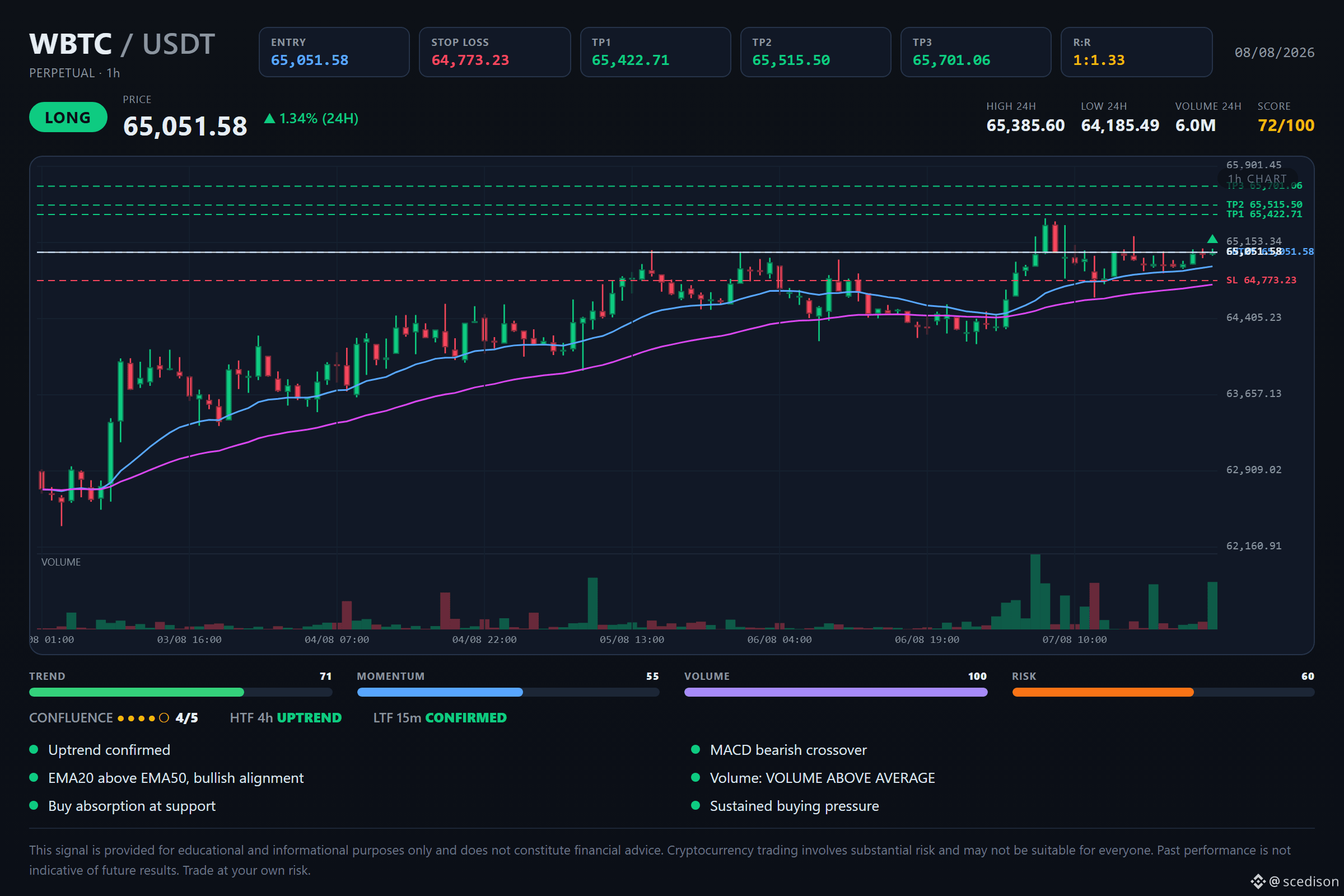Select the STOP LOSS card
1344x896 pixels.
(495, 52)
